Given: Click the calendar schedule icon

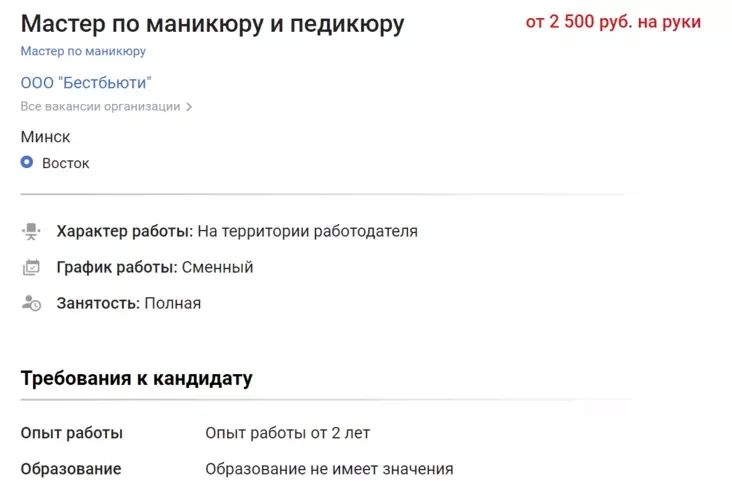Looking at the screenshot, I should [x=31, y=268].
